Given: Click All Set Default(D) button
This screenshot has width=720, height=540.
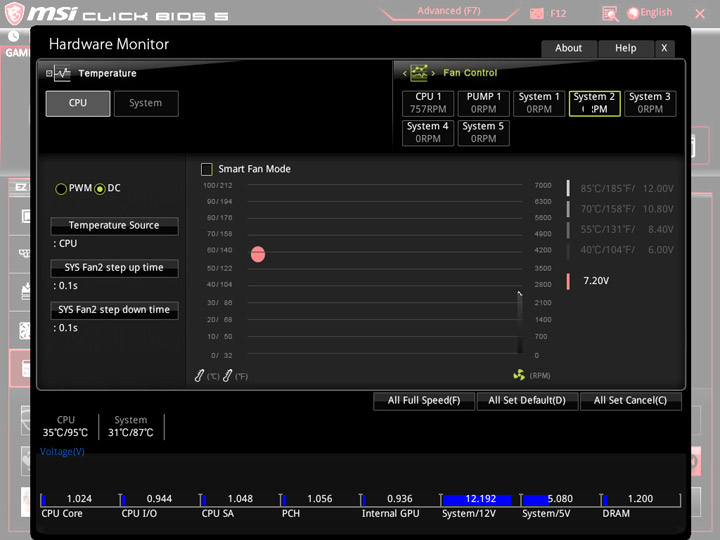Looking at the screenshot, I should coord(527,401).
